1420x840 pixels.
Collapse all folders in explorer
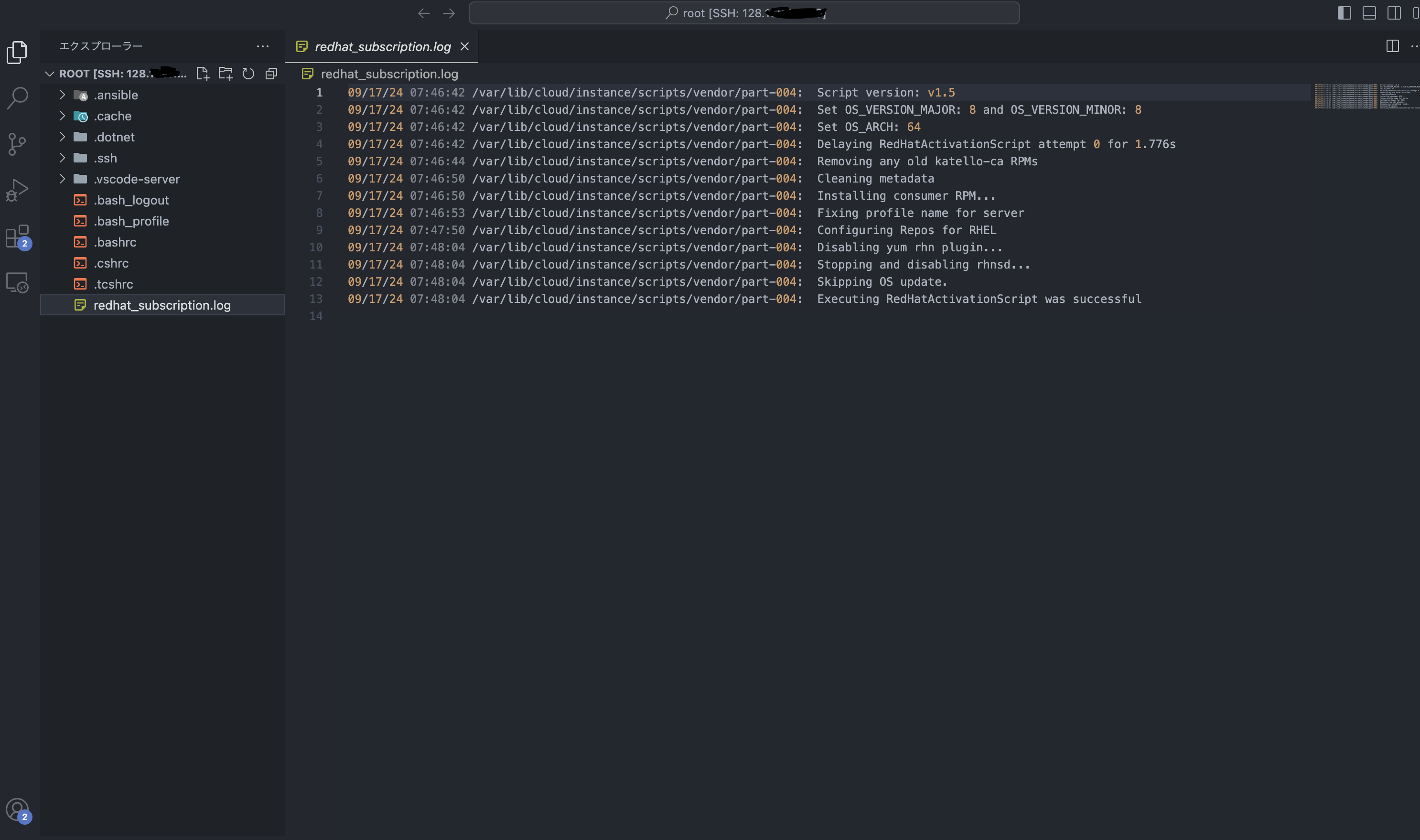click(272, 74)
